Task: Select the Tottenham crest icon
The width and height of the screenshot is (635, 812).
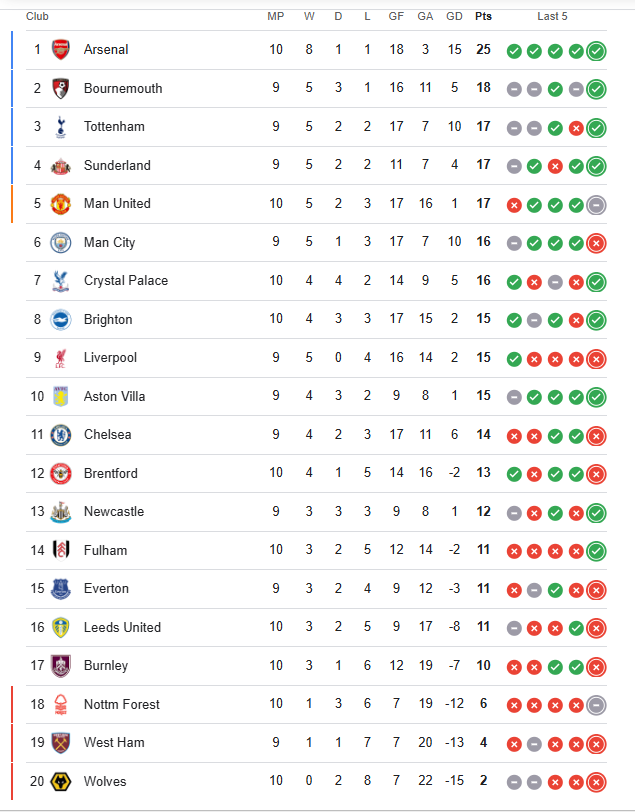Action: (x=61, y=127)
